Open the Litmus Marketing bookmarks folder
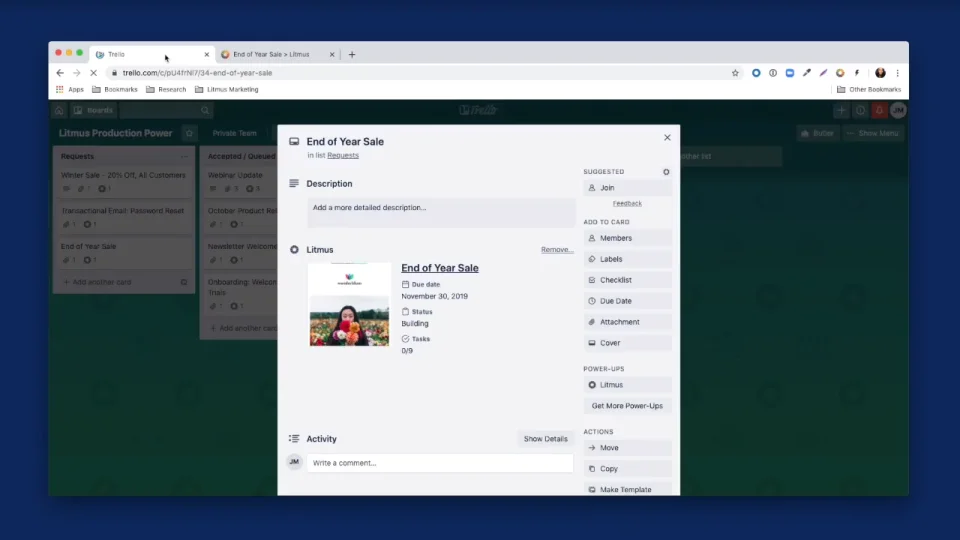This screenshot has height=540, width=960. pyautogui.click(x=227, y=89)
